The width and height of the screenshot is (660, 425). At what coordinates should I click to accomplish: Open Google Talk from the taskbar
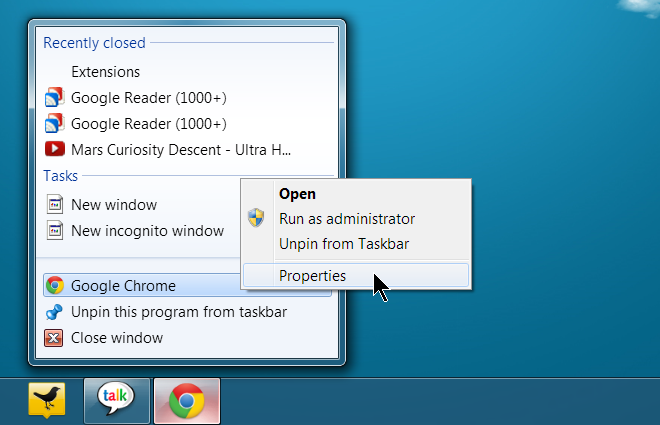pyautogui.click(x=117, y=401)
